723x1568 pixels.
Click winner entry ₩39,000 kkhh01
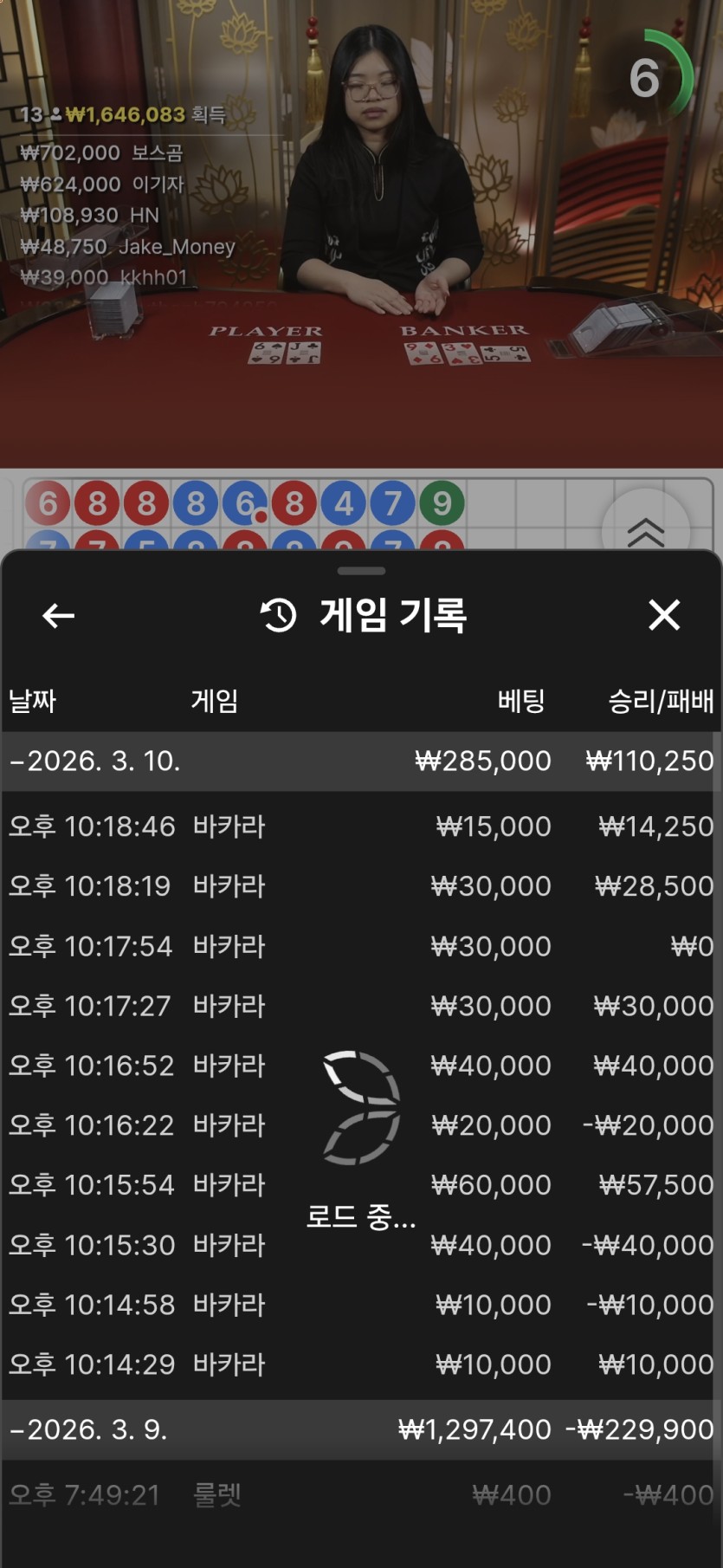103,277
